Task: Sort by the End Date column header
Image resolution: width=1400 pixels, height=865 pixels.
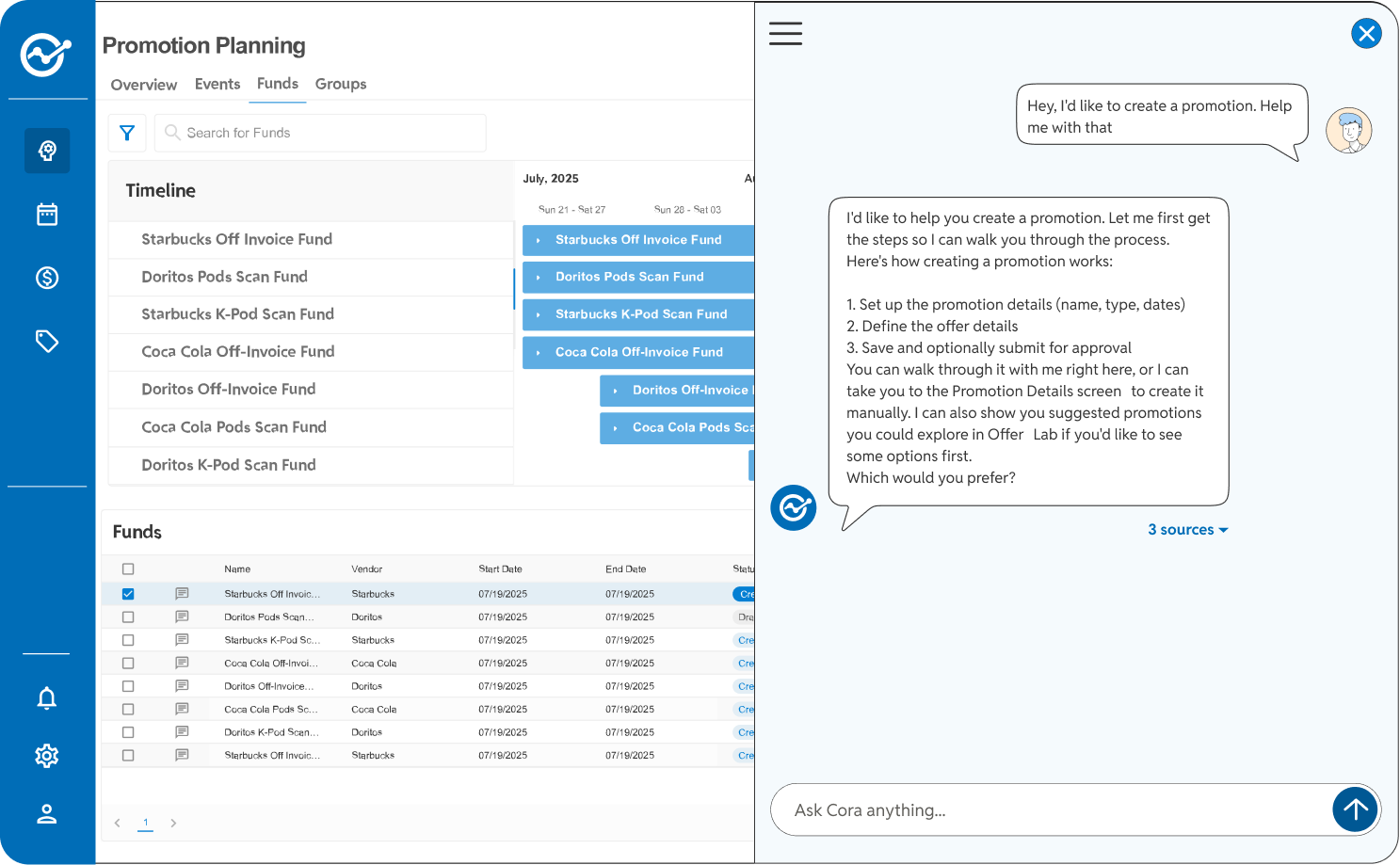Action: coord(626,569)
